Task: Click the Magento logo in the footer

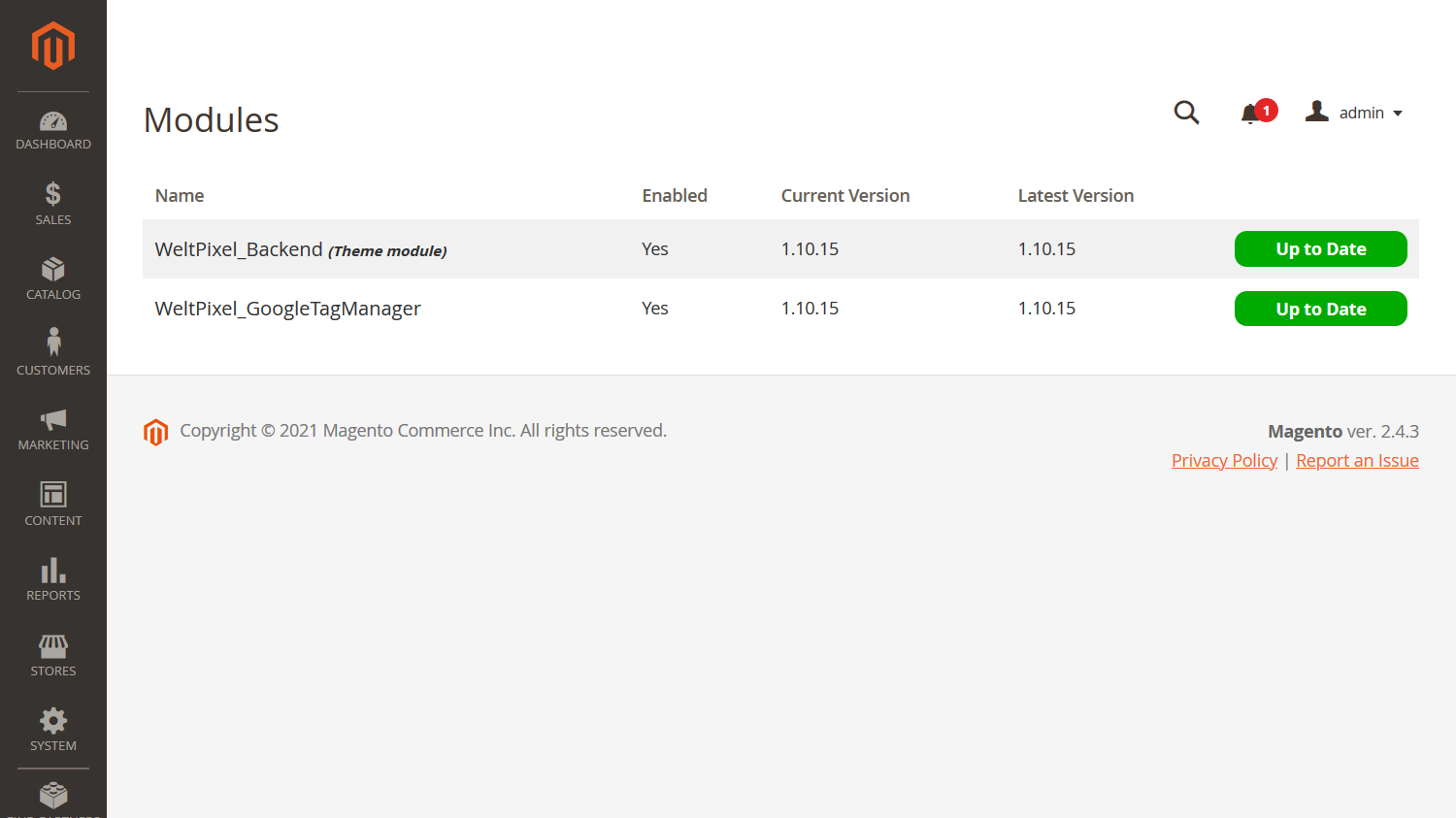Action: [155, 432]
